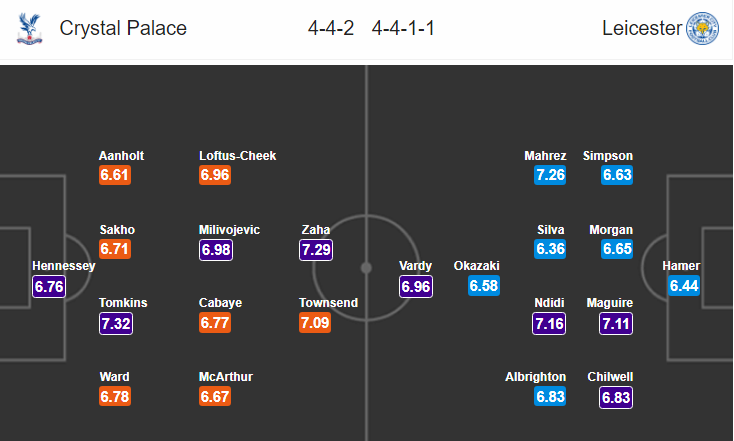Open Loftus-Cheek player name
Viewport: 734px width, 441px height.
237,155
